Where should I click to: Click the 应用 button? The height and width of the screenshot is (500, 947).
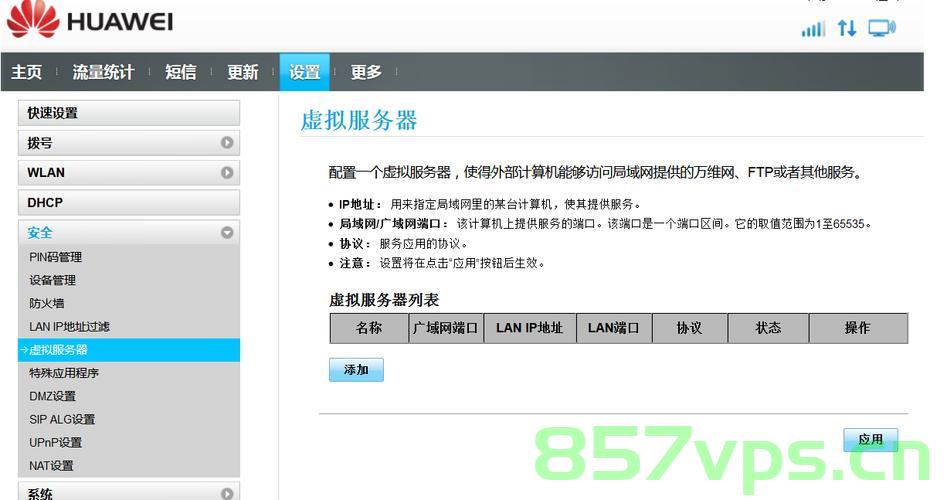pyautogui.click(x=870, y=440)
